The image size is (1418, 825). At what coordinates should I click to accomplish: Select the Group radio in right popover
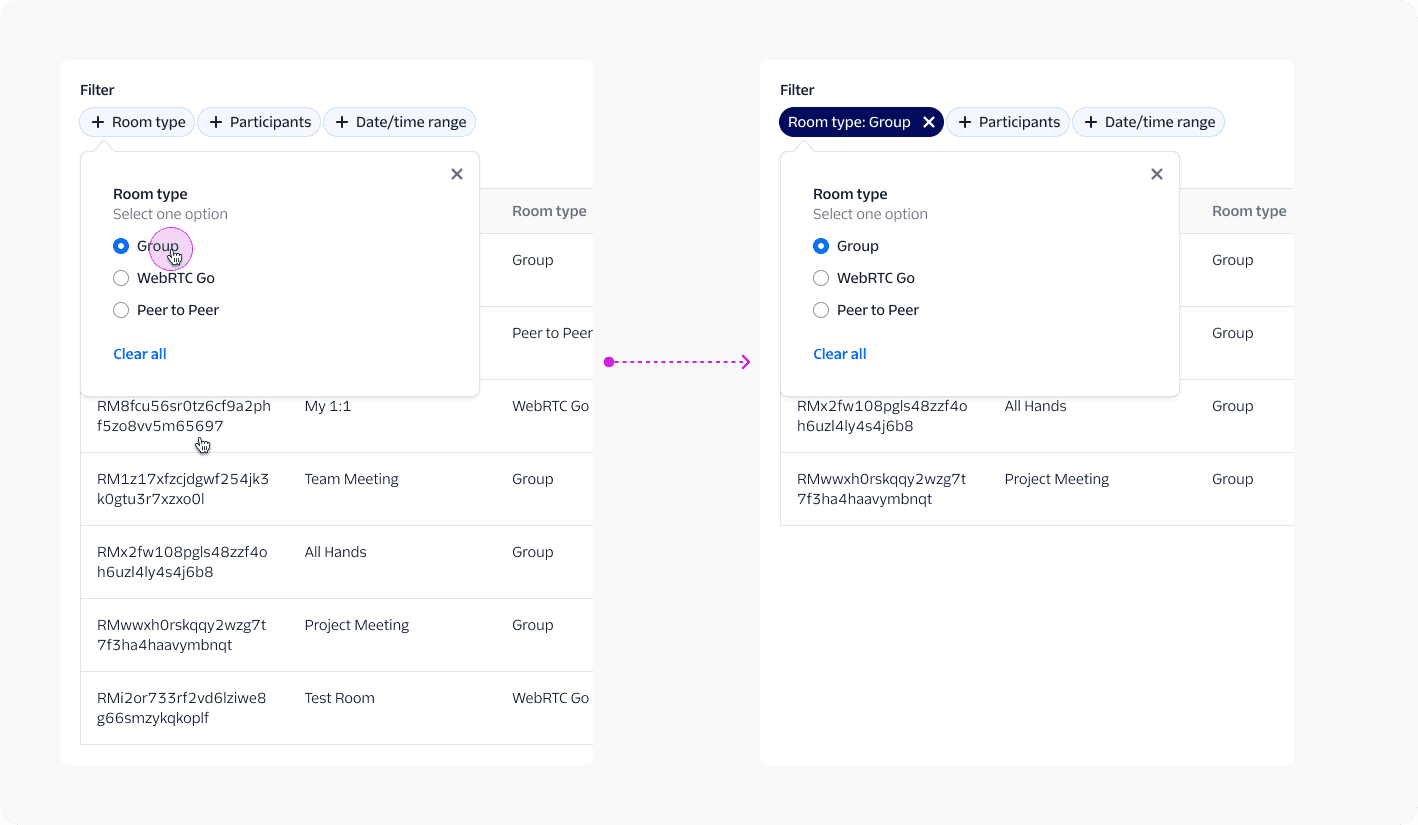click(821, 245)
